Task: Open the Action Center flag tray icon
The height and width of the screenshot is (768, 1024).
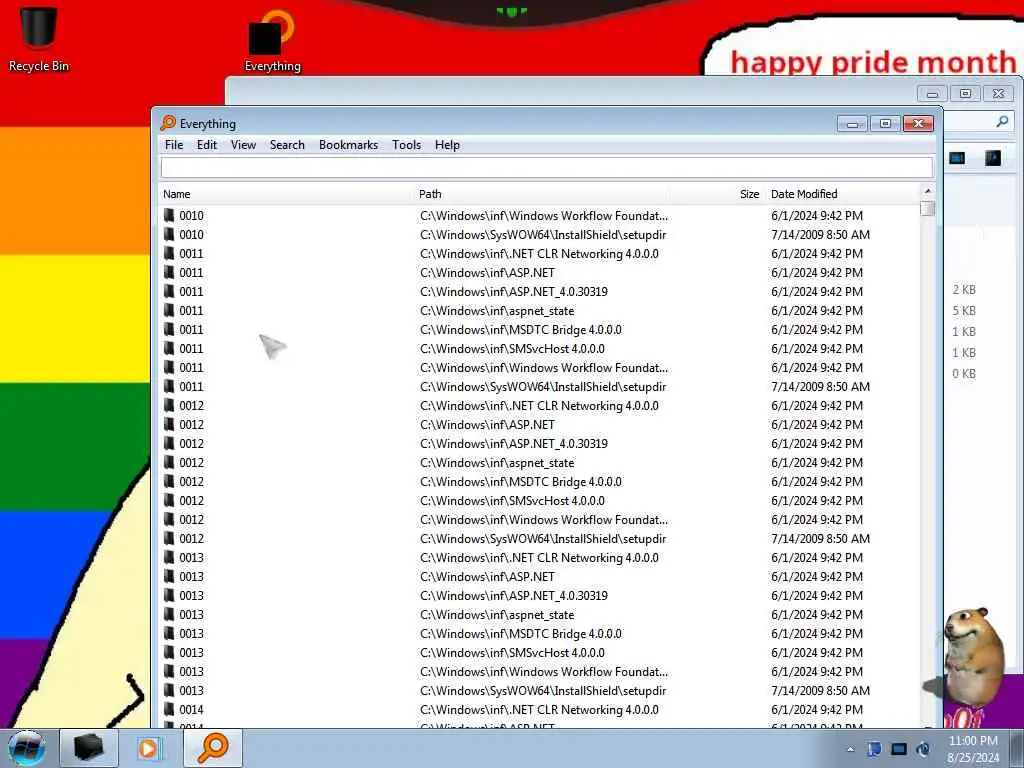Action: point(874,749)
